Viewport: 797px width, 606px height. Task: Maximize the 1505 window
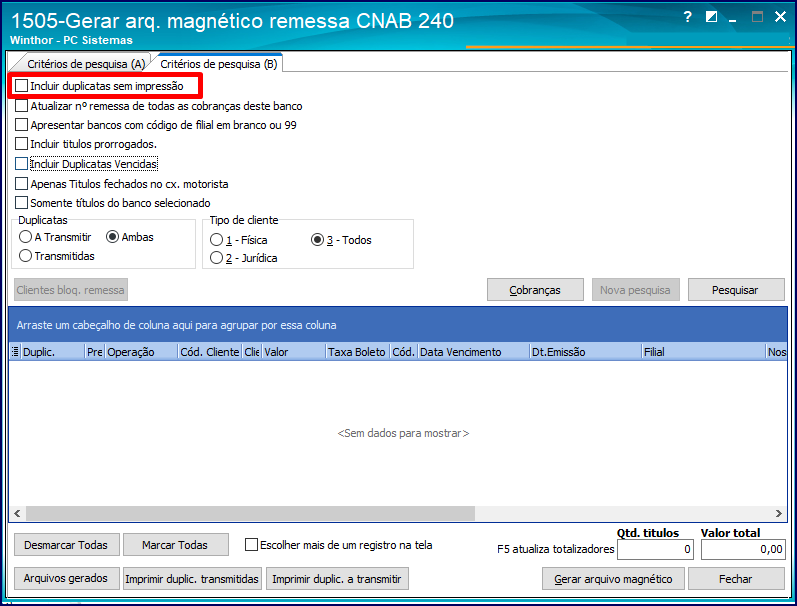tap(757, 17)
